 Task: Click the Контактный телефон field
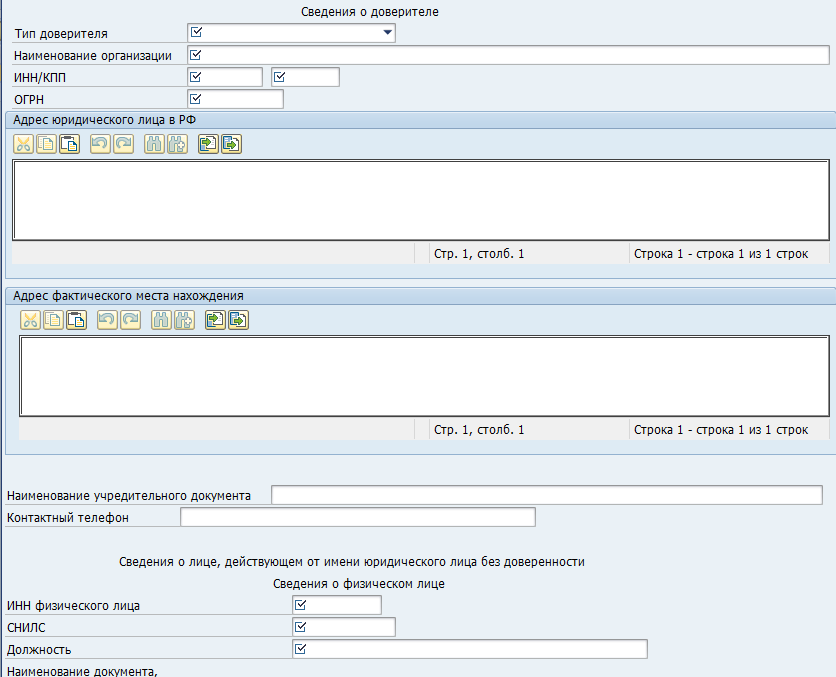[357, 517]
